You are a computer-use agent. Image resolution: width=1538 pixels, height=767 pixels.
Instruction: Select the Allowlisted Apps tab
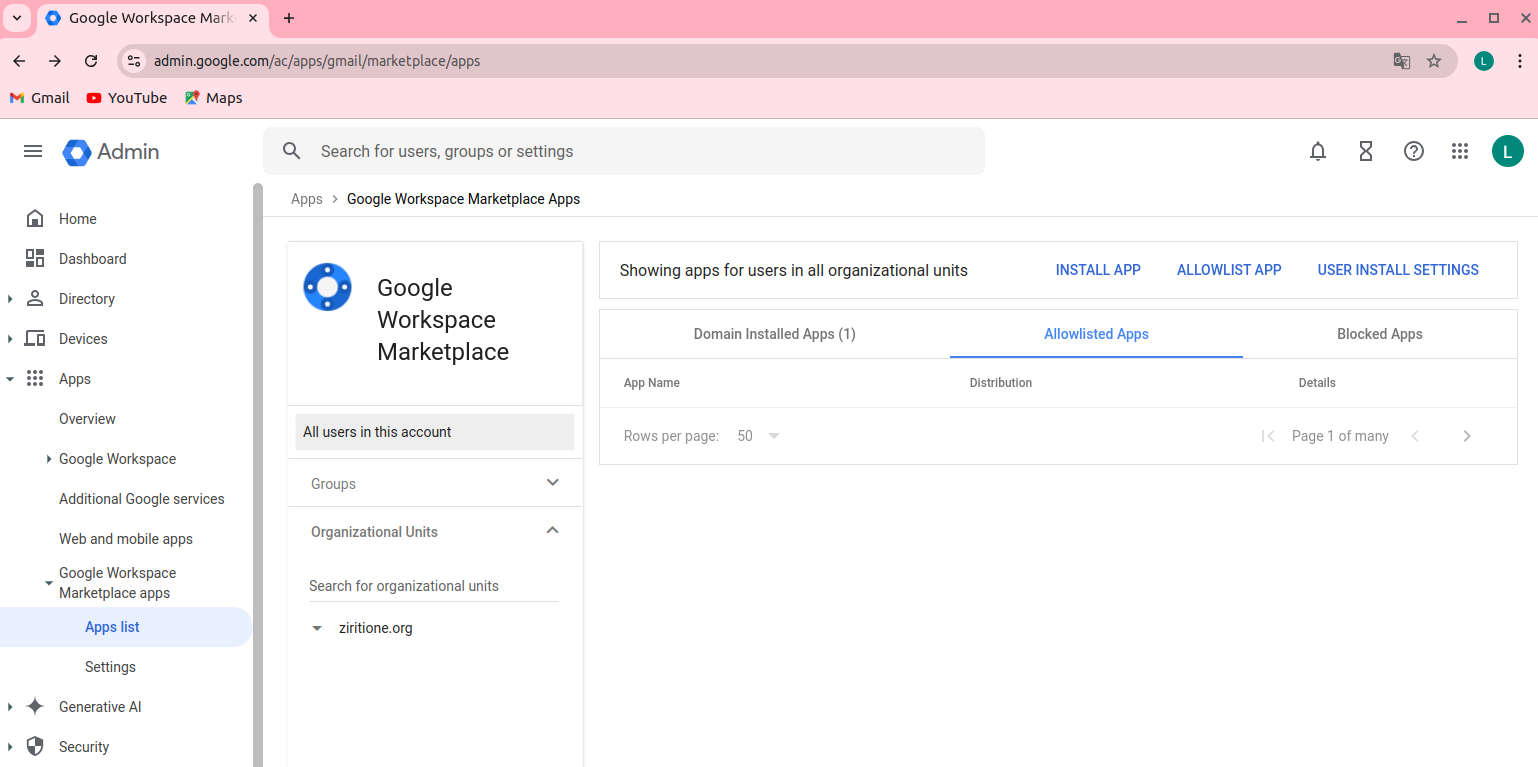(1096, 334)
